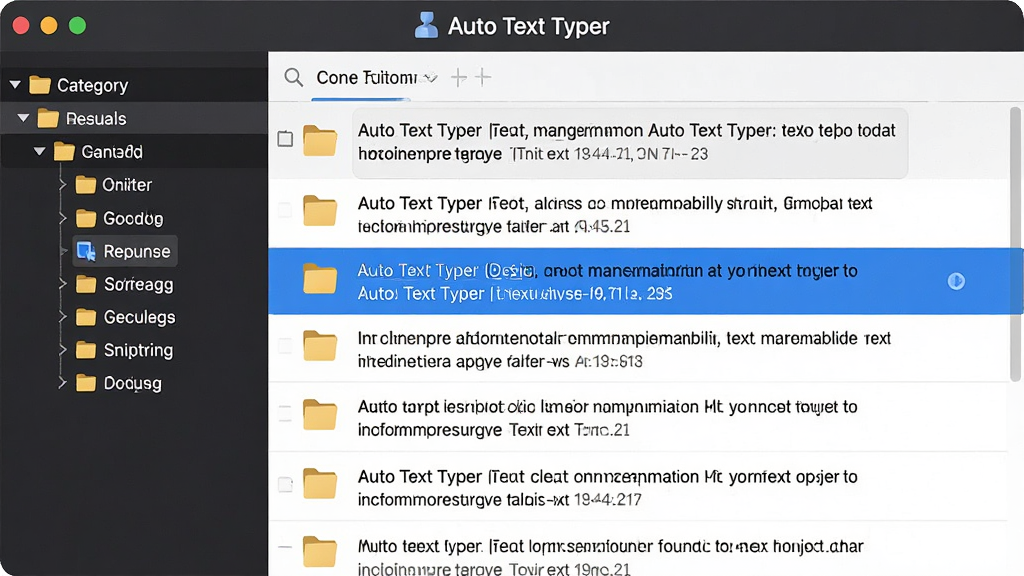Click folder icon of 'Autto tarpt' row
The image size is (1024, 576).
tap(320, 415)
